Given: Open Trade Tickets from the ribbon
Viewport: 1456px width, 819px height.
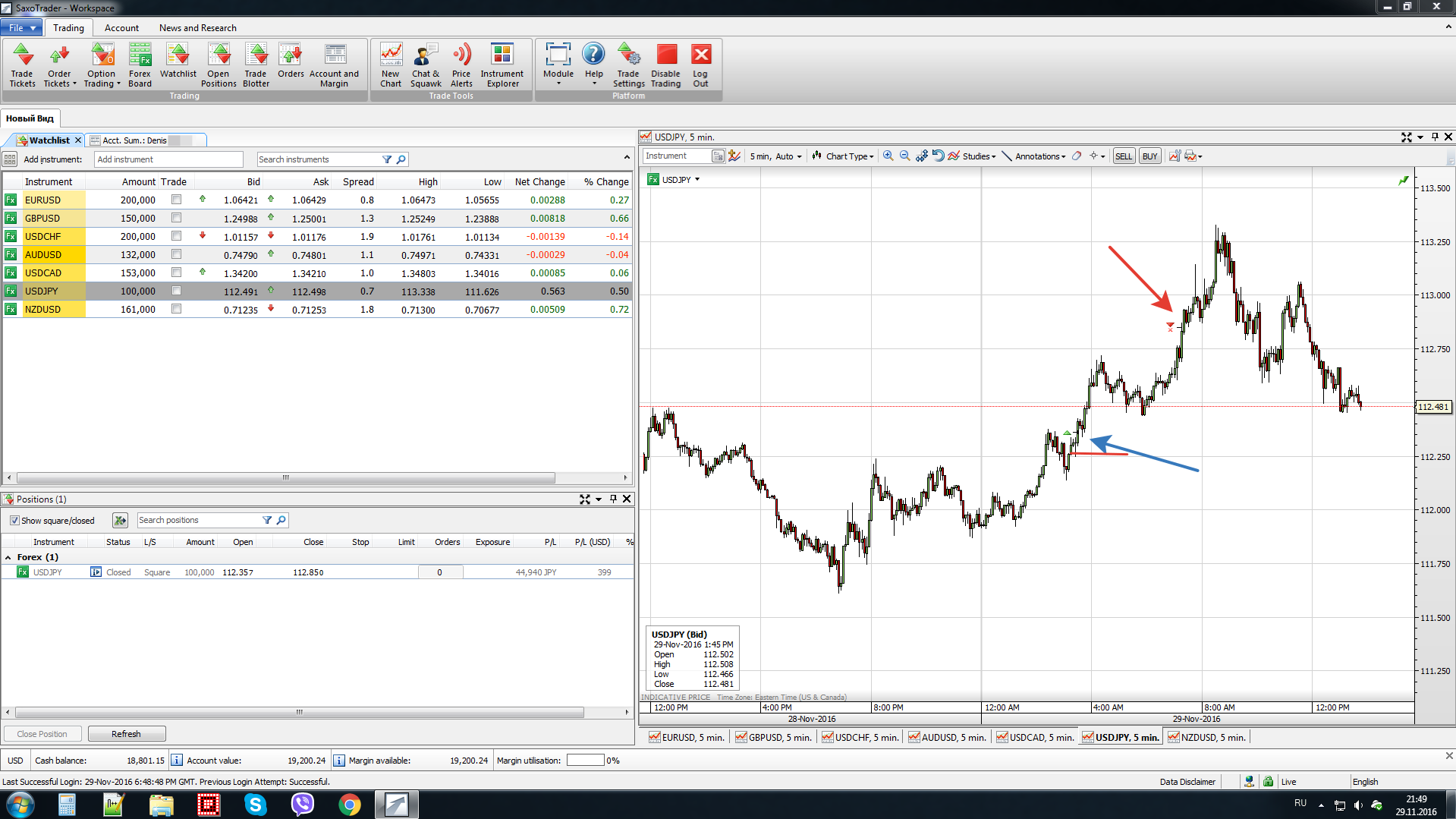Looking at the screenshot, I should pyautogui.click(x=22, y=65).
